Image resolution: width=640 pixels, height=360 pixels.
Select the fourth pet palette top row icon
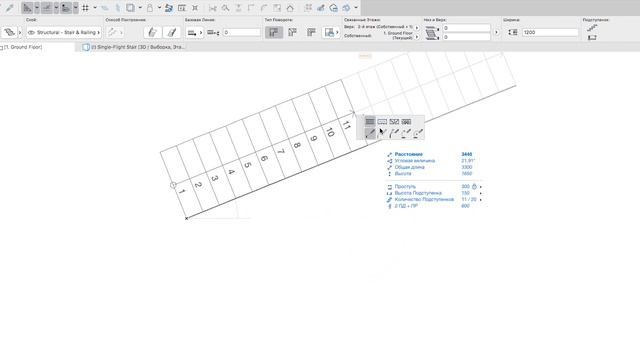407,122
